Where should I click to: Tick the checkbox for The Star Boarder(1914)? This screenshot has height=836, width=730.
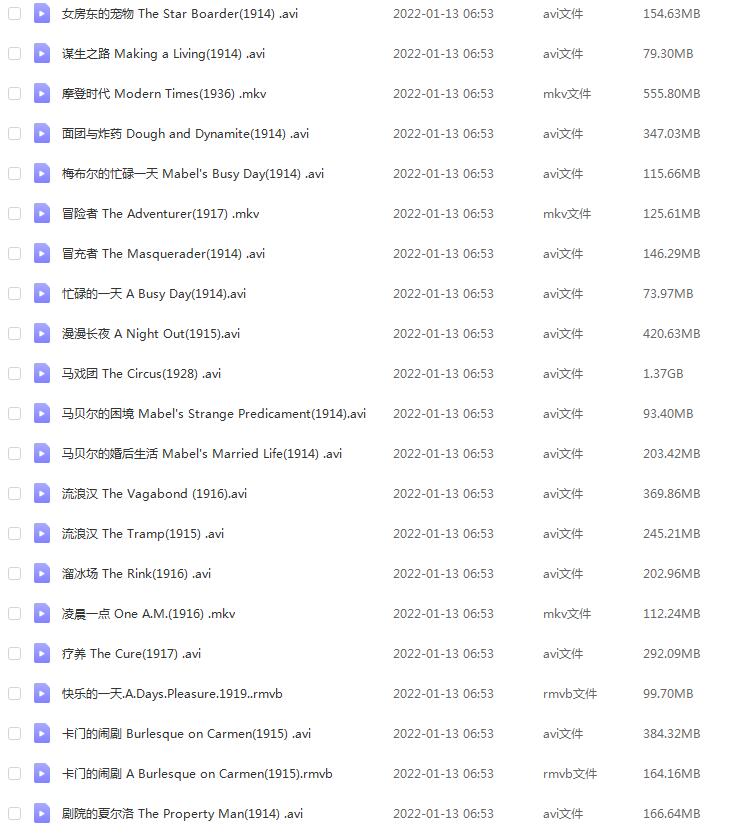coord(15,14)
